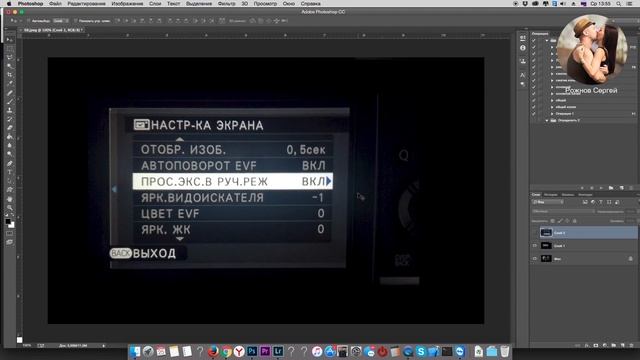The width and height of the screenshot is (640, 360).
Task: Open the Просмотр menu
Action: click(265, 3)
